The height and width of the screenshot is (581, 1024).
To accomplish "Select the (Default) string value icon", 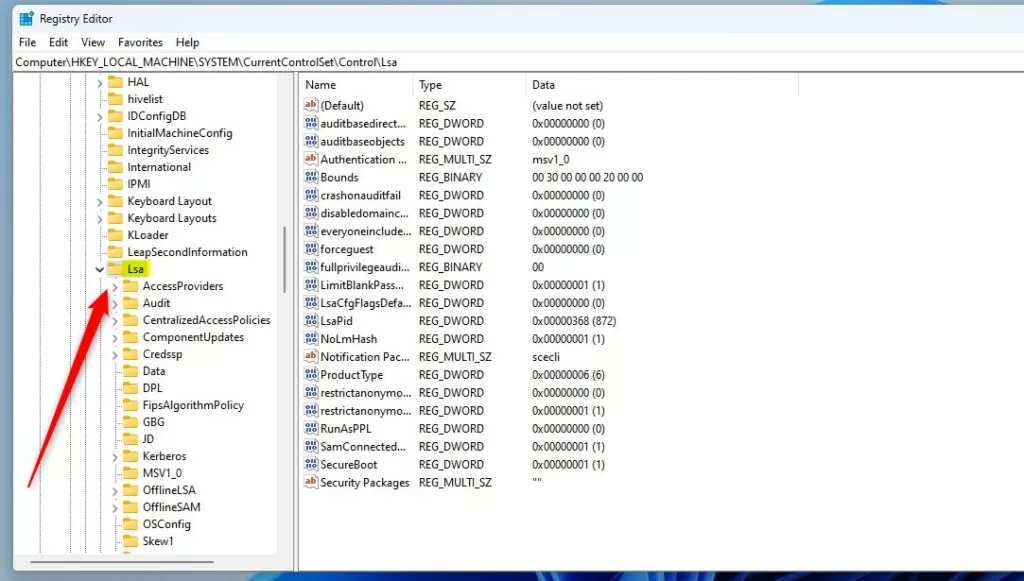I will tap(311, 104).
